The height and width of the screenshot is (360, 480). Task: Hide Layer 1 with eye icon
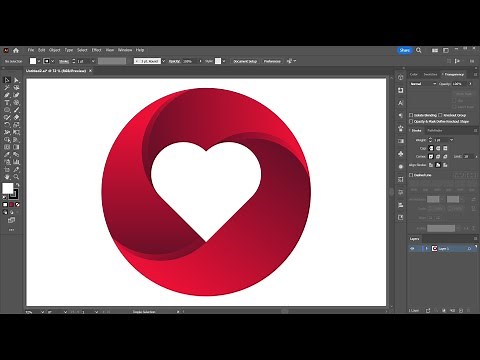tap(412, 249)
